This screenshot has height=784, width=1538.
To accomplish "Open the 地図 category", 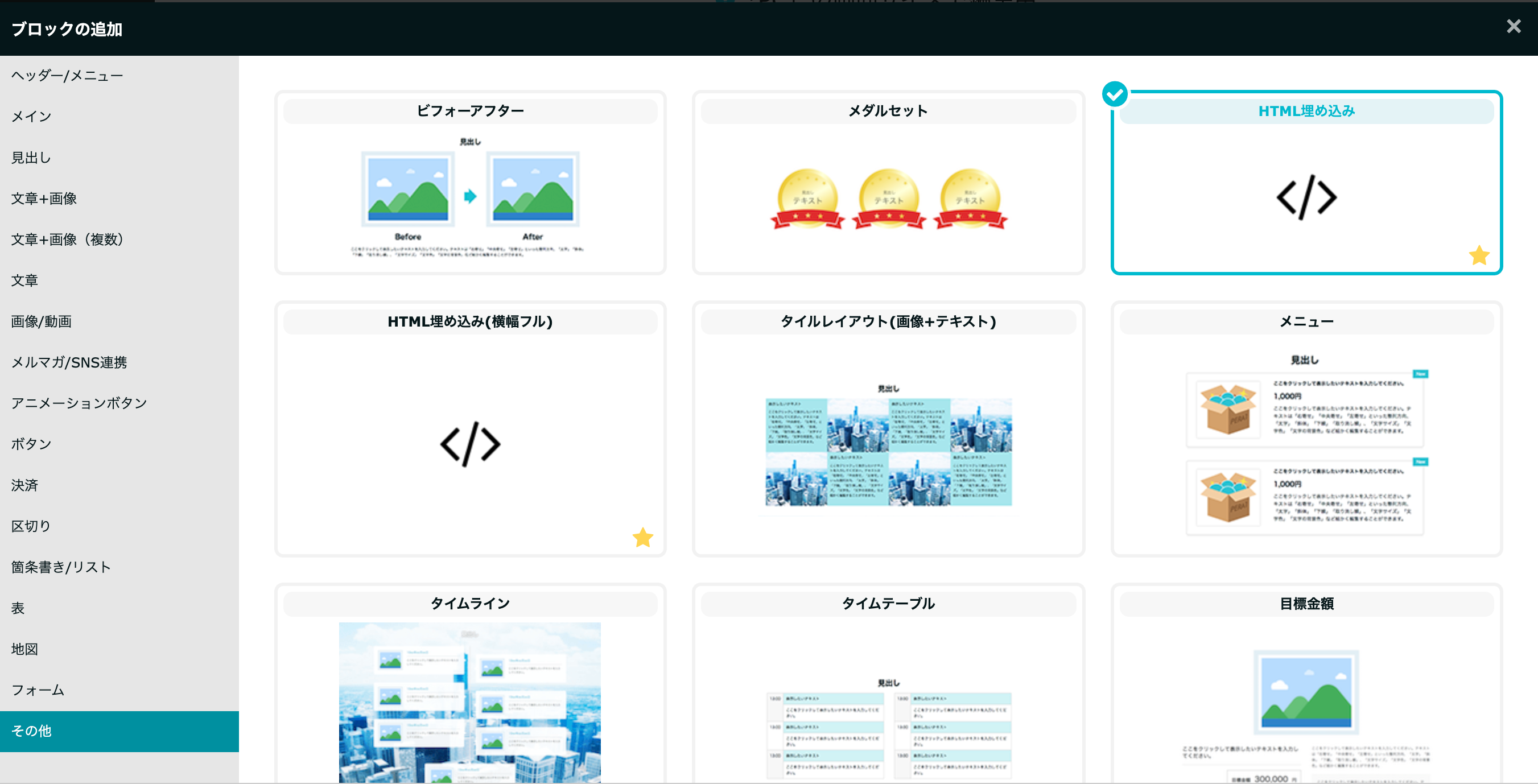I will pos(119,649).
